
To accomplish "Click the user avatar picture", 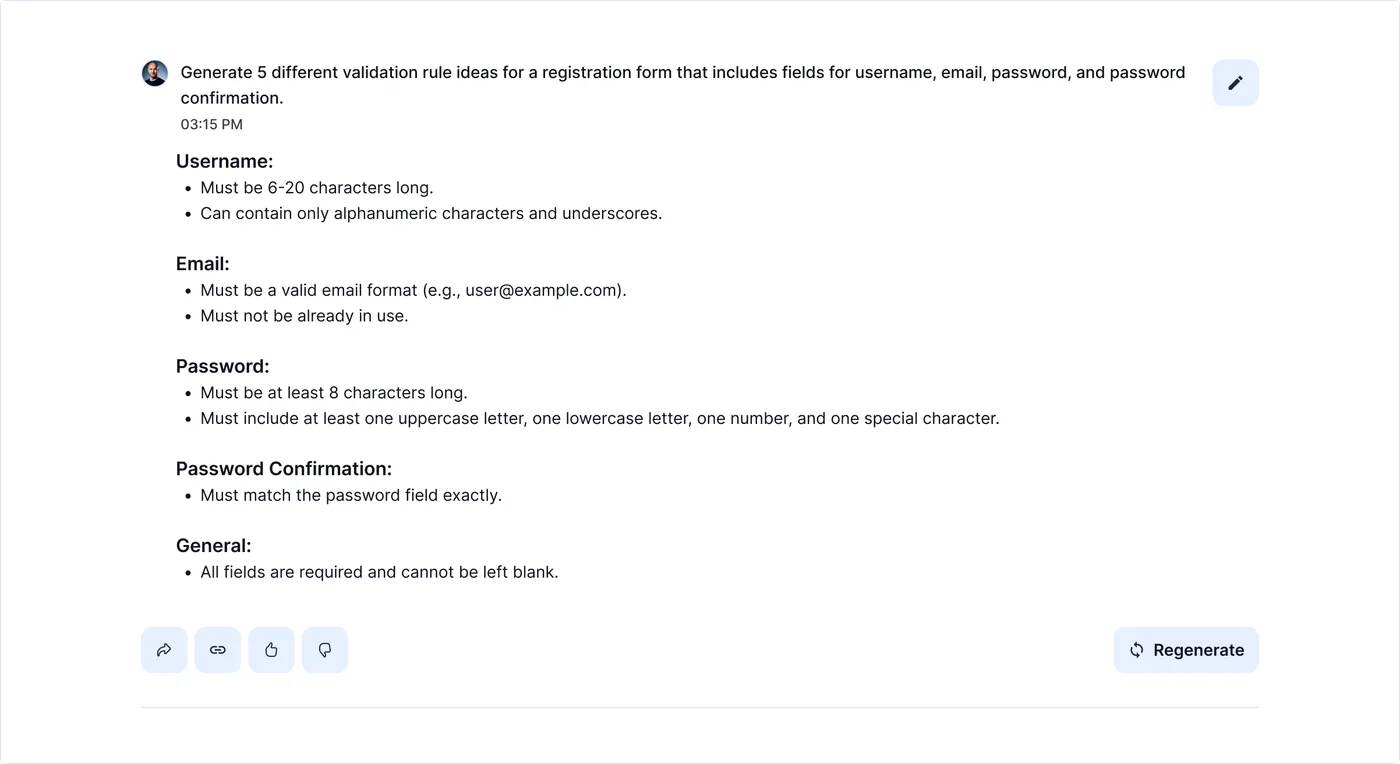I will tap(155, 73).
